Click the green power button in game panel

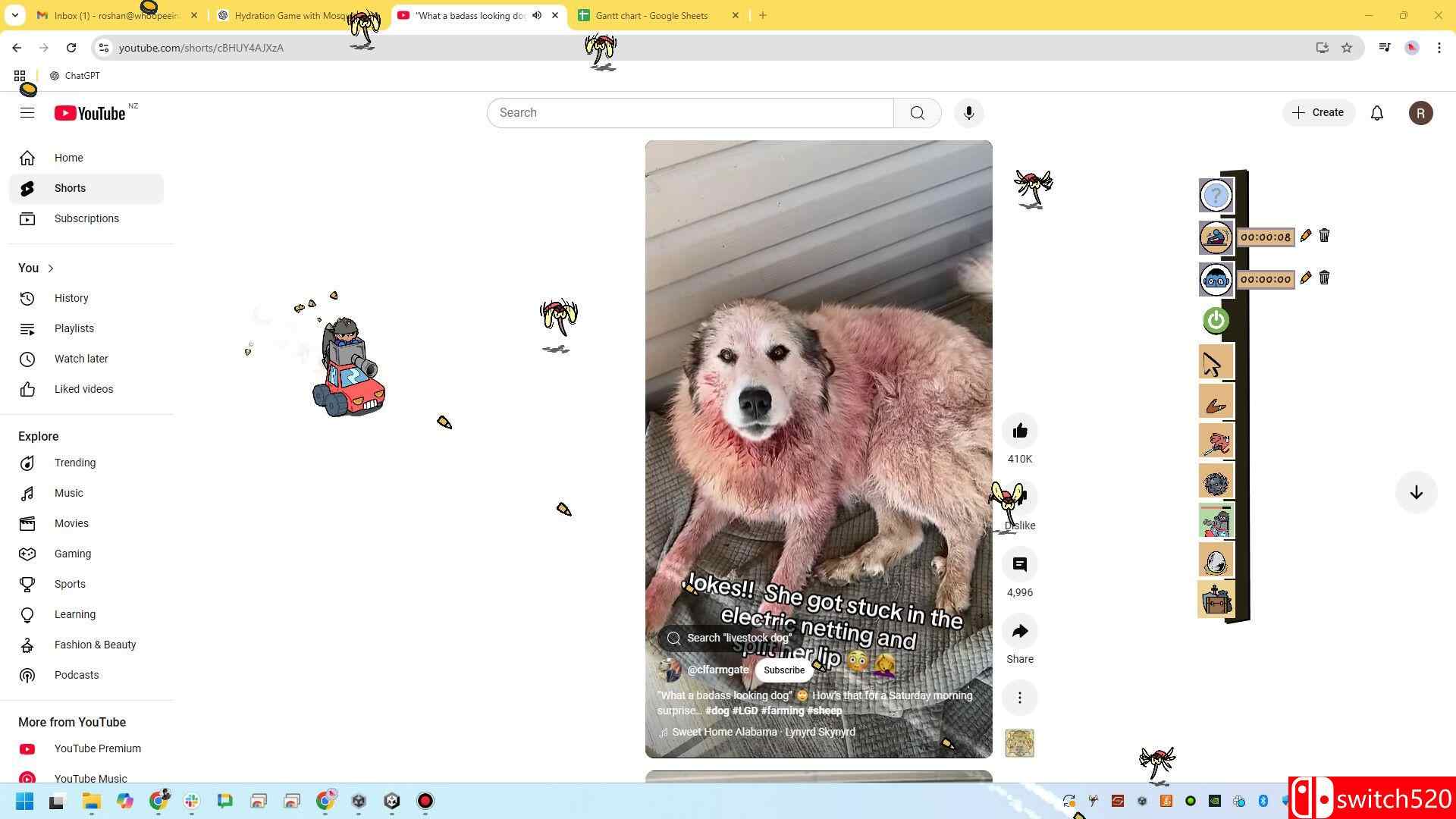(x=1216, y=320)
